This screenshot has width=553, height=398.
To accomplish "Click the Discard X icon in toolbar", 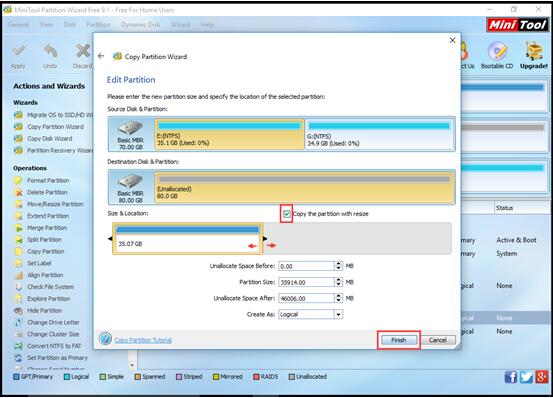I will pos(83,51).
